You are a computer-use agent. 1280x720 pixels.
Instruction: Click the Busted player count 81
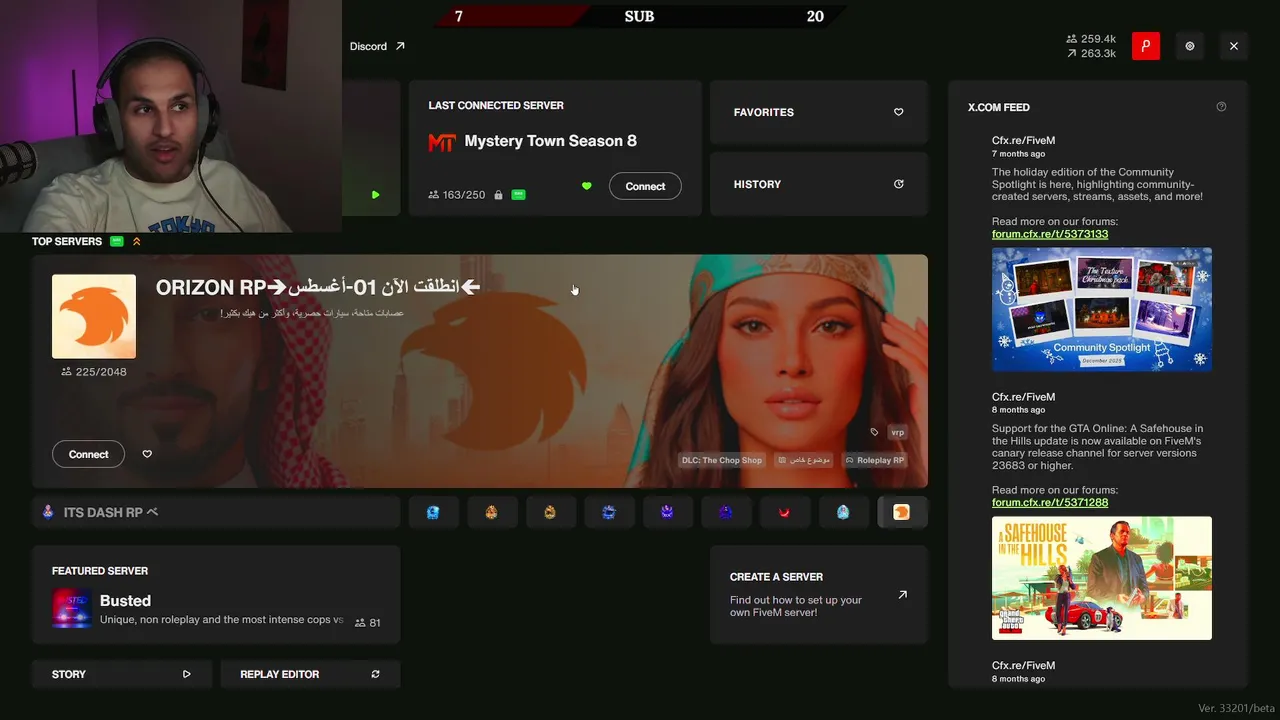click(x=368, y=622)
